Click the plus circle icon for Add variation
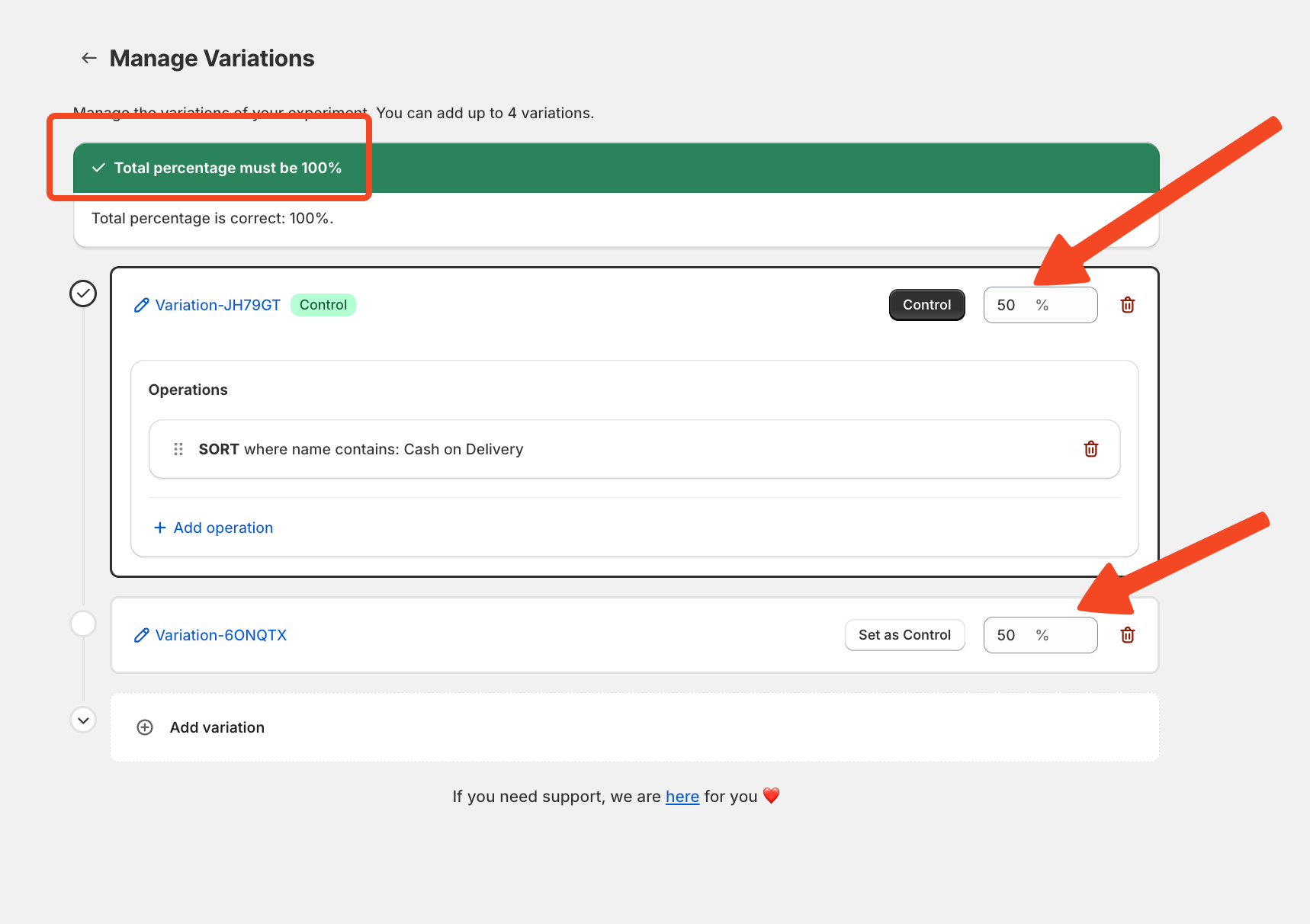This screenshot has height=924, width=1310. pos(145,727)
